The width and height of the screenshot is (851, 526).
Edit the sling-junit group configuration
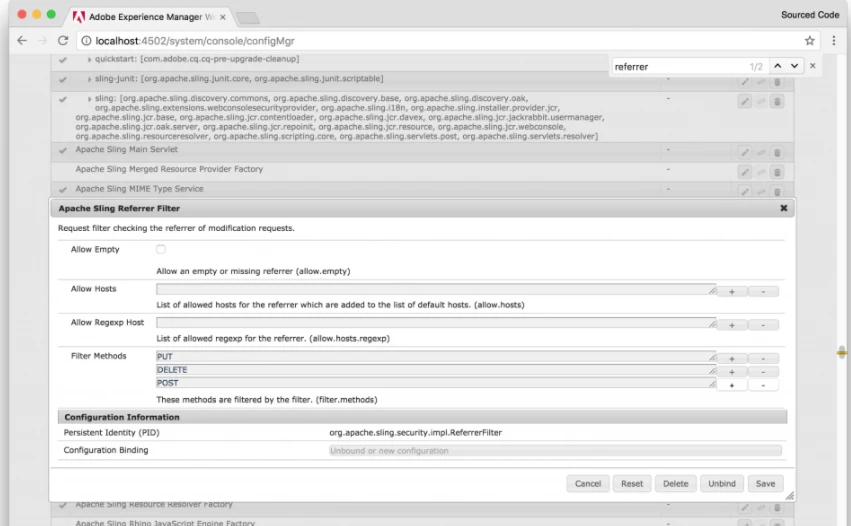click(745, 82)
